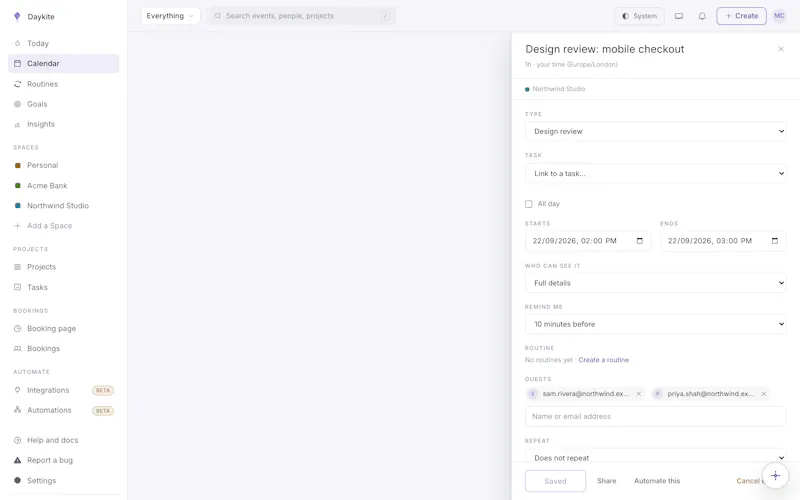This screenshot has height=500, width=800.
Task: Click the Projects grid icon
Action: pos(17,267)
